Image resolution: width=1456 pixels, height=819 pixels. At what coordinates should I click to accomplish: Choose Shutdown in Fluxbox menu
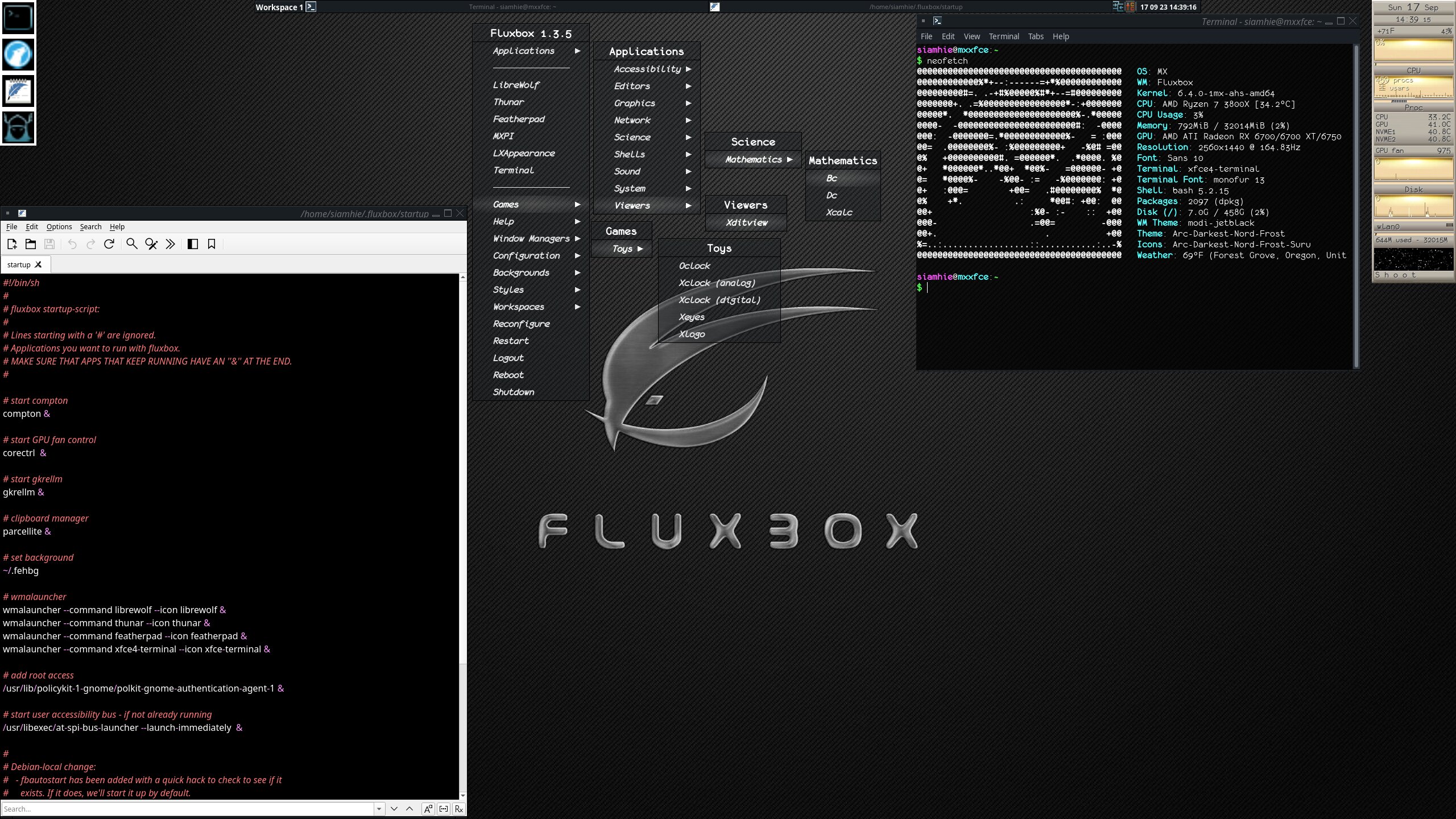[x=531, y=392]
